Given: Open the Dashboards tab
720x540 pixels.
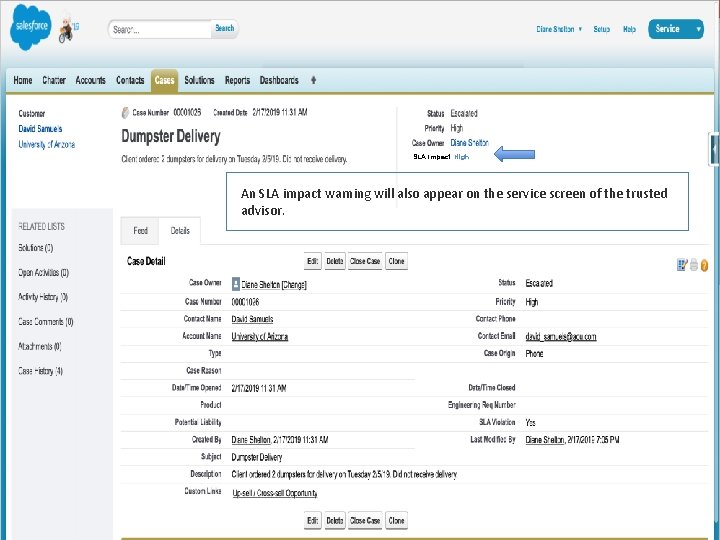Looking at the screenshot, I should (x=279, y=80).
